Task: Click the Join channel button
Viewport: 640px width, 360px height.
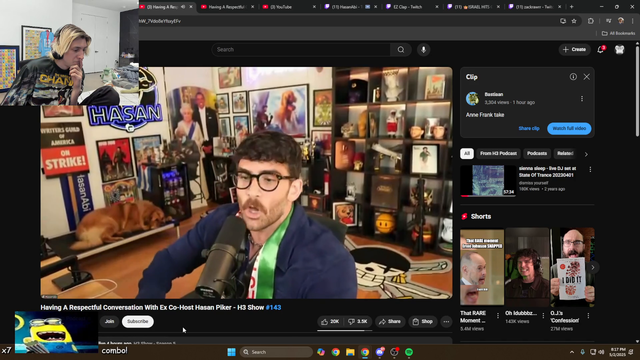Action: (109, 322)
